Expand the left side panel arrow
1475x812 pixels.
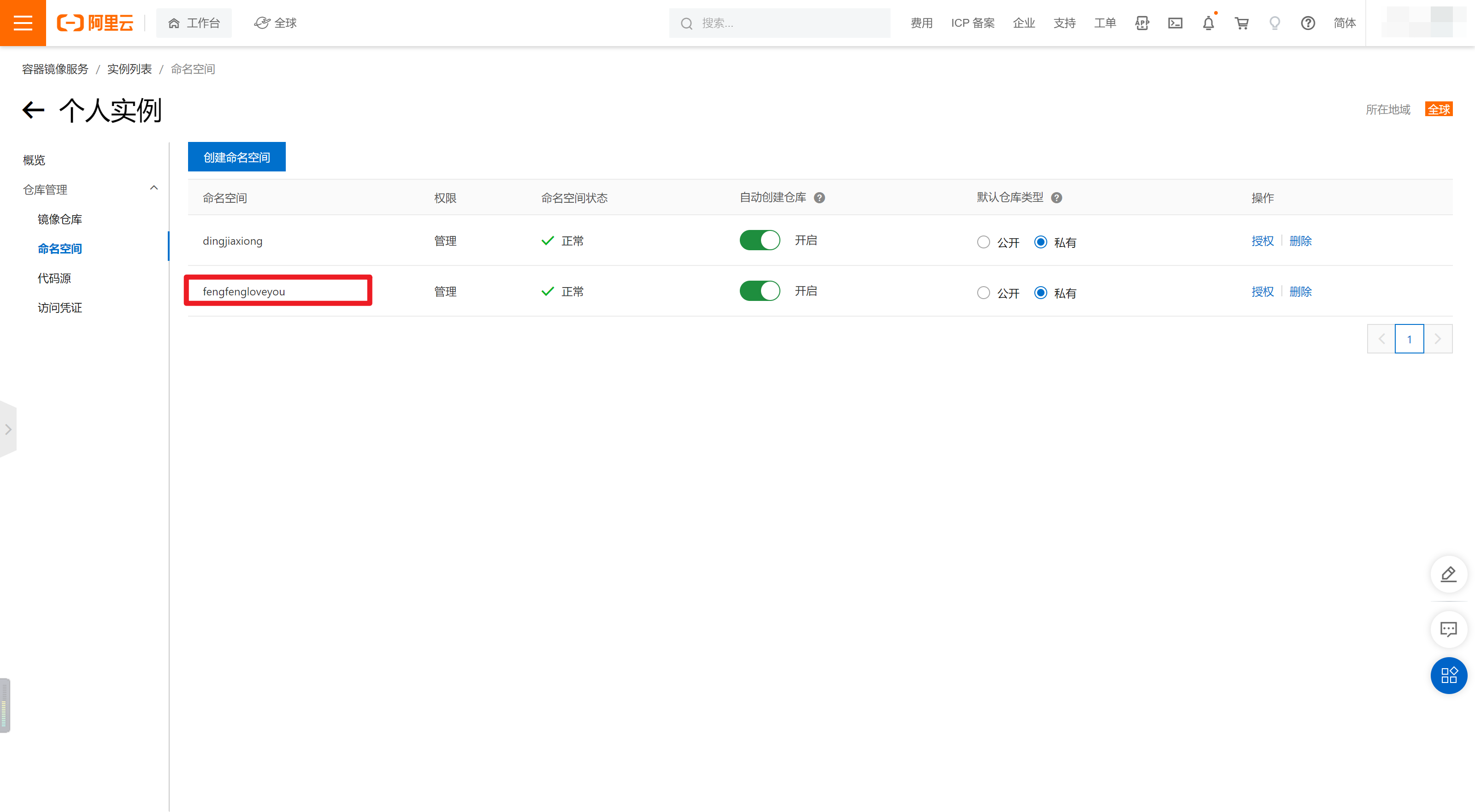click(x=8, y=430)
